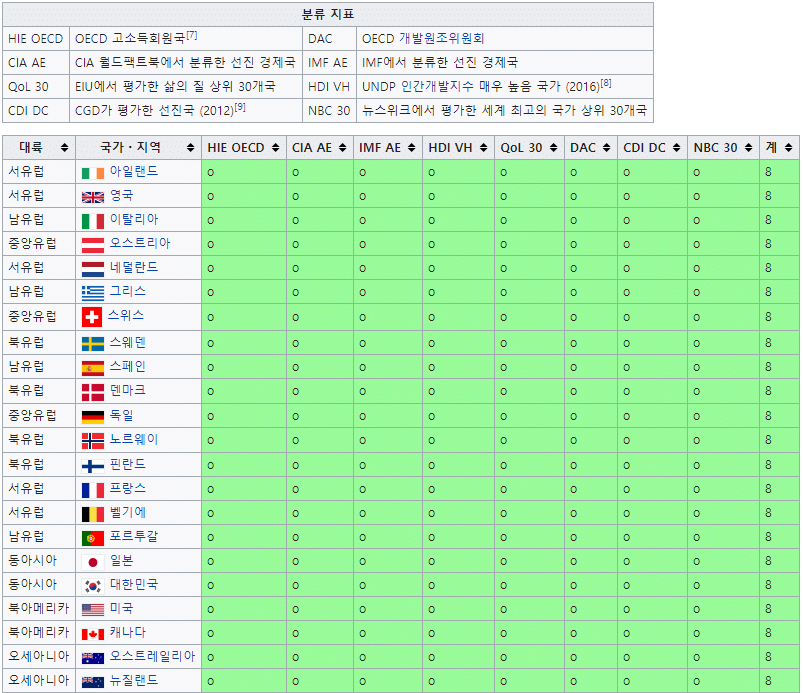This screenshot has width=803, height=693.
Task: Open the 미국 country link
Action: click(x=121, y=608)
